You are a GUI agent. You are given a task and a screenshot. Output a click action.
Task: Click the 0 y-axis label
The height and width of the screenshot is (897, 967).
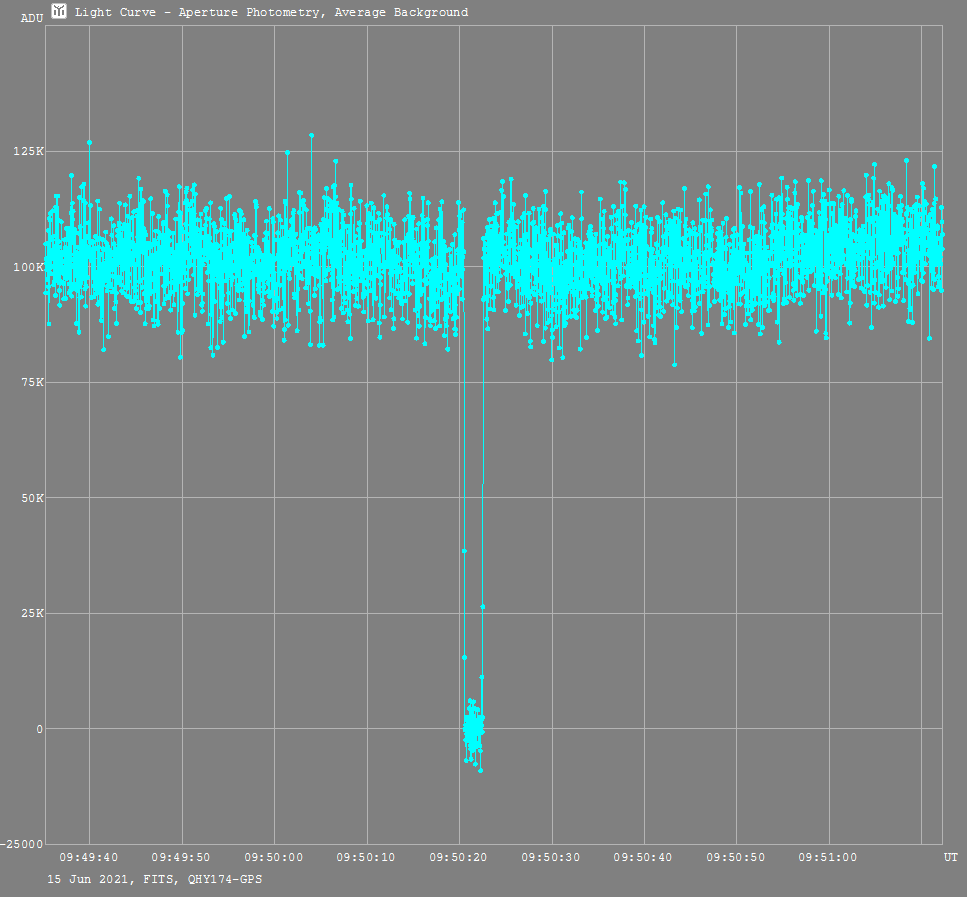pos(40,729)
